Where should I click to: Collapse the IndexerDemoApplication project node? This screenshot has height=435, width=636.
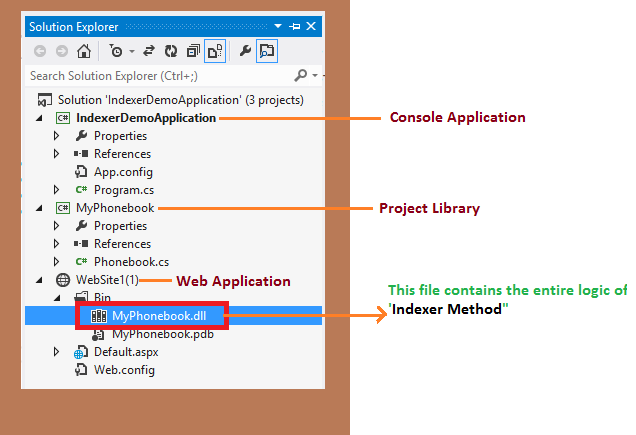[39, 118]
